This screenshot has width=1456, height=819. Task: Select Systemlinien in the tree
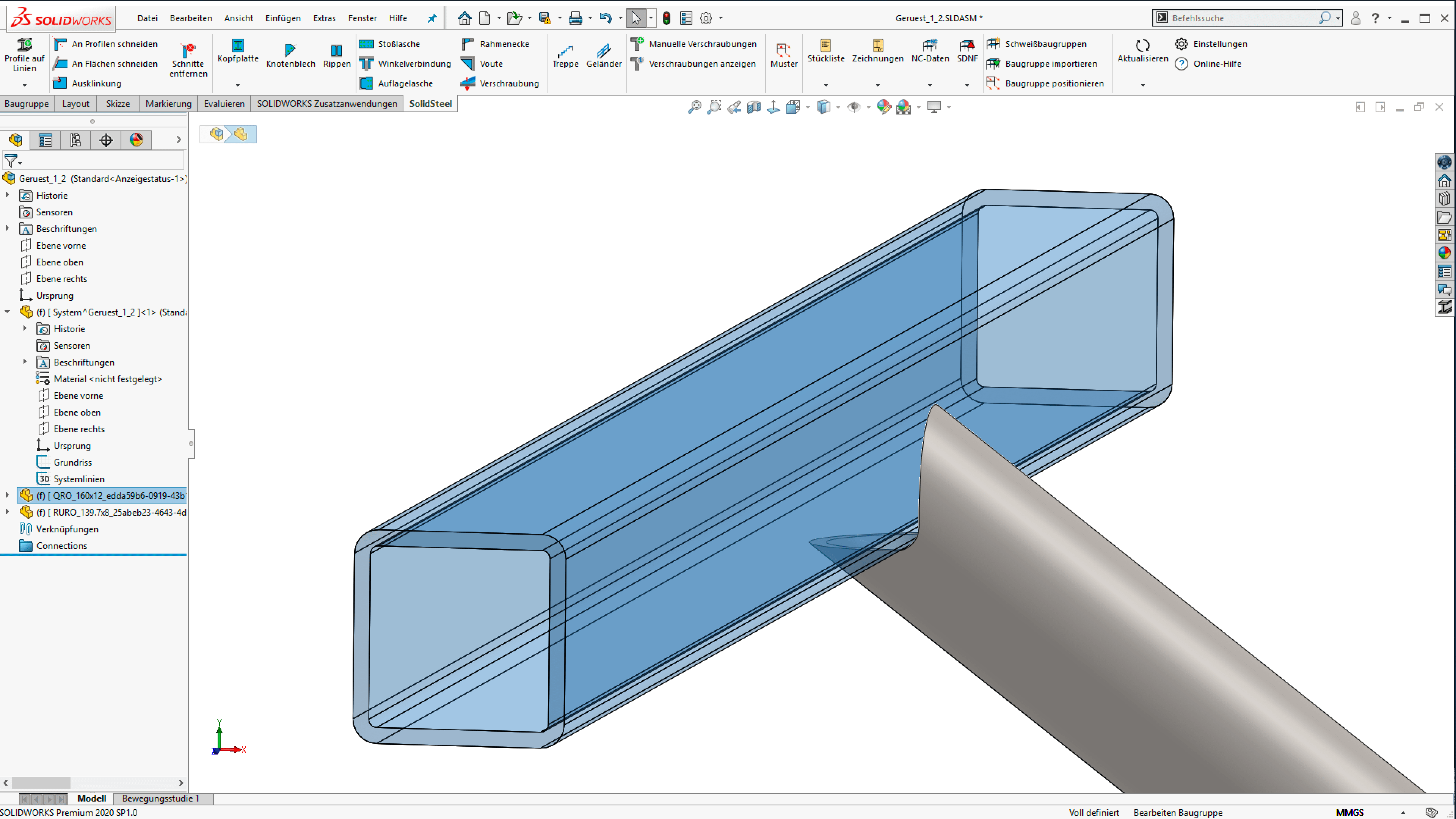point(78,479)
